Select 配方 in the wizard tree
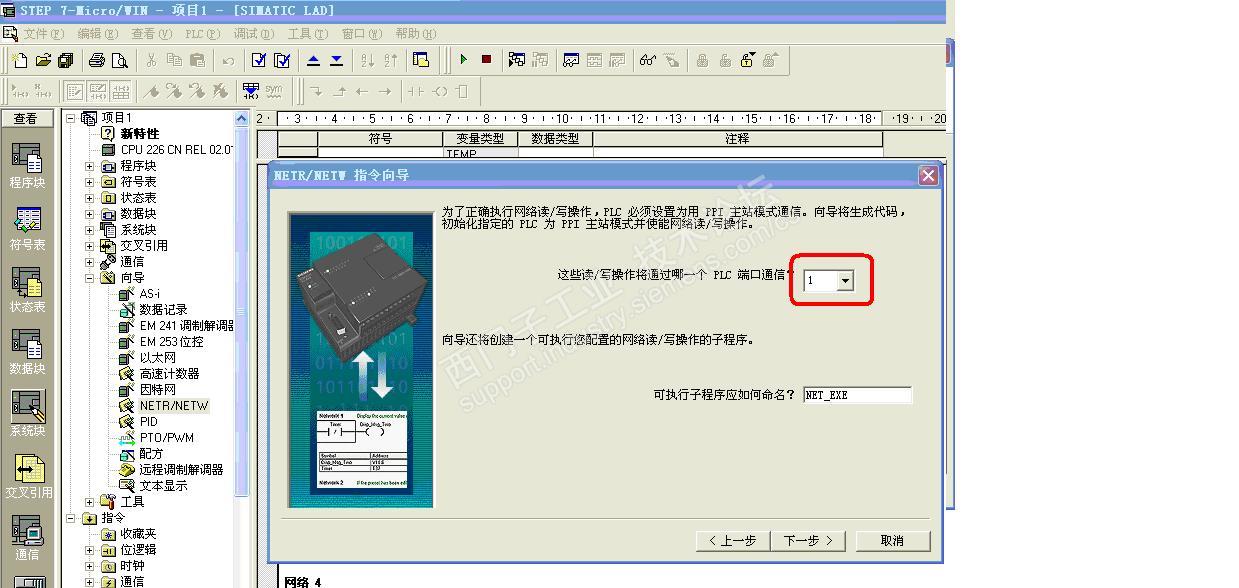Viewport: 1239px width, 588px height. [151, 454]
